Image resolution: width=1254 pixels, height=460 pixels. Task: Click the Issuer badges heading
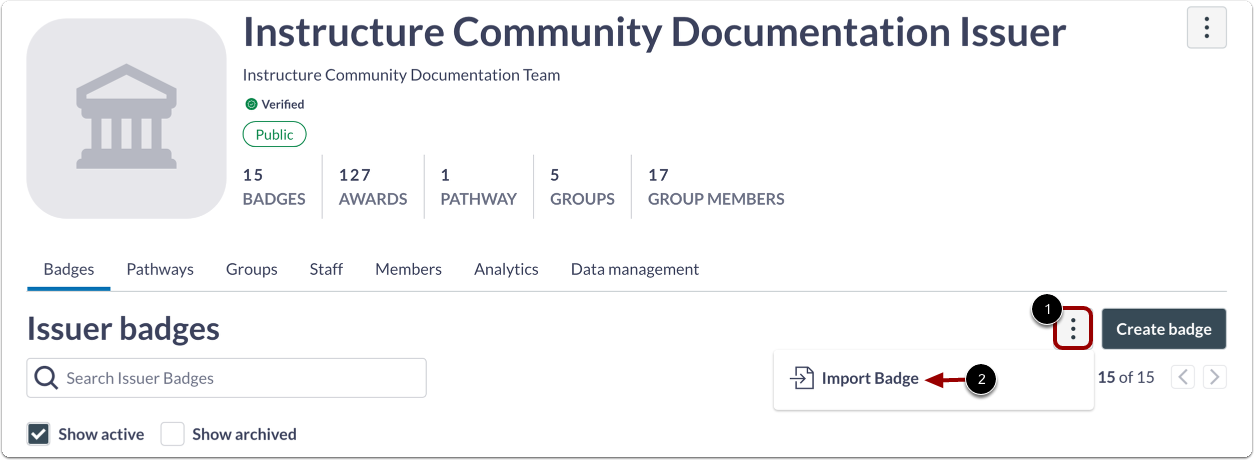[x=123, y=328]
